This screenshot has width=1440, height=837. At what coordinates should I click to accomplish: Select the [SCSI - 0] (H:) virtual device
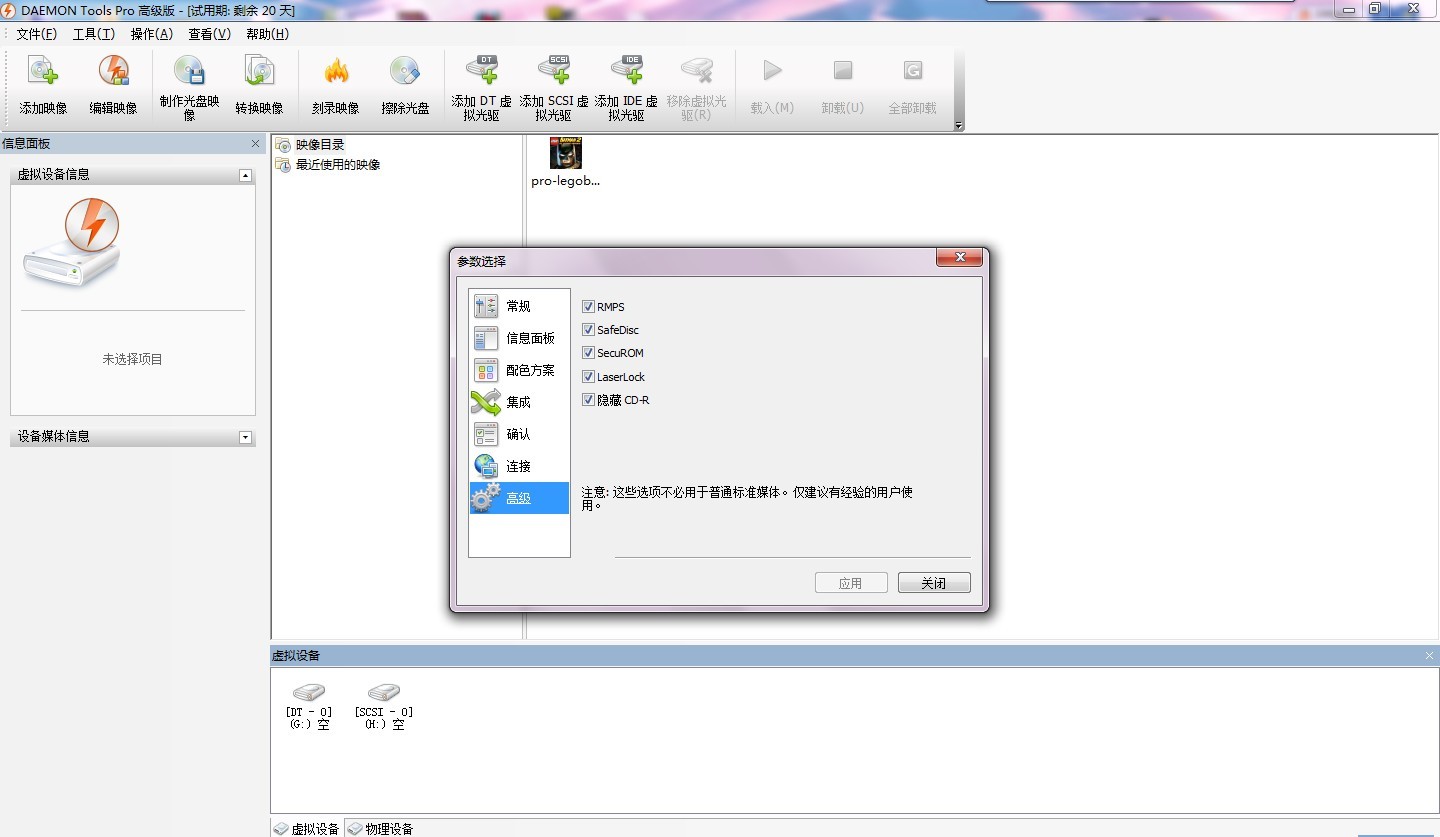click(384, 705)
